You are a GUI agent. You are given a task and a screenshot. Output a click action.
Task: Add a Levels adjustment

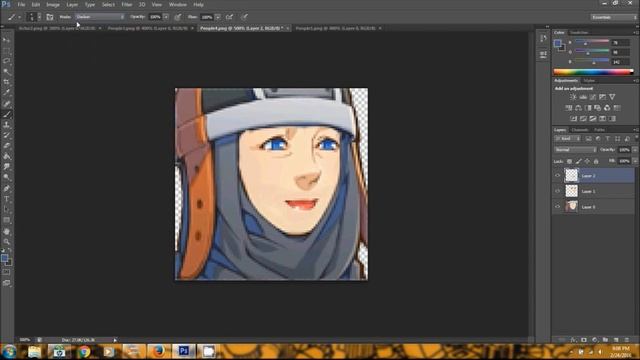(x=583, y=97)
